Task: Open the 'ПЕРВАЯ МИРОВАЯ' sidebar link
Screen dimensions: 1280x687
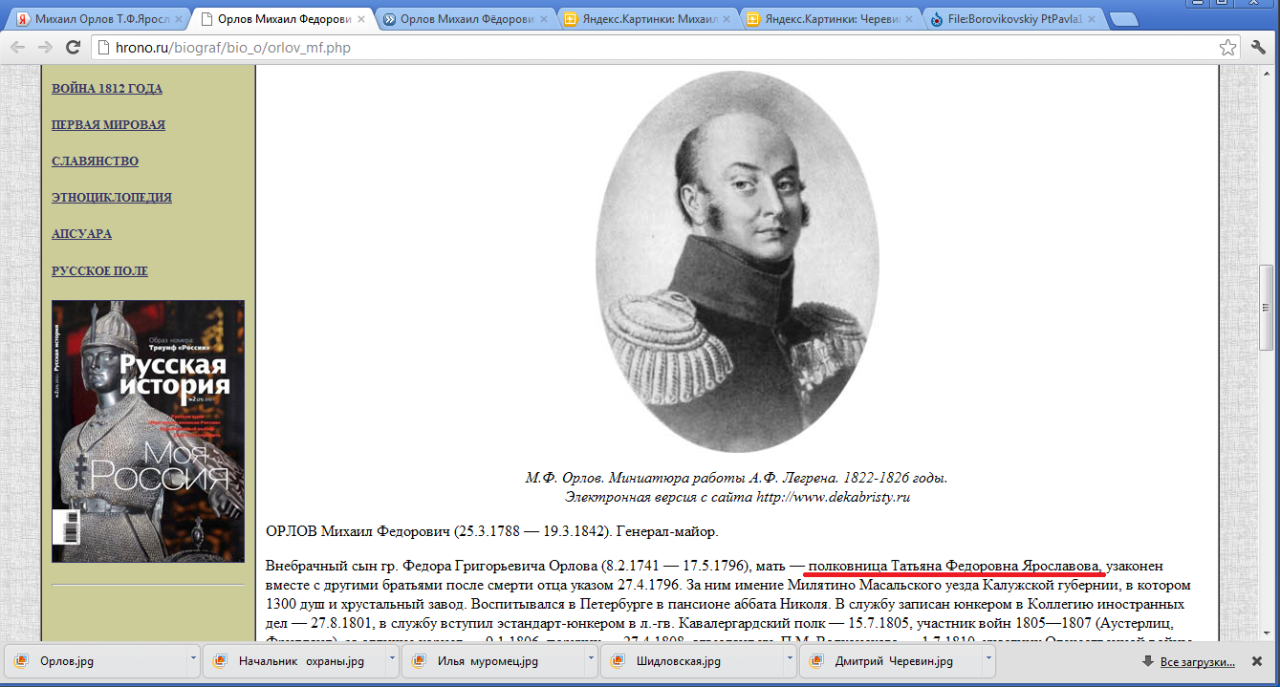Action: [108, 125]
